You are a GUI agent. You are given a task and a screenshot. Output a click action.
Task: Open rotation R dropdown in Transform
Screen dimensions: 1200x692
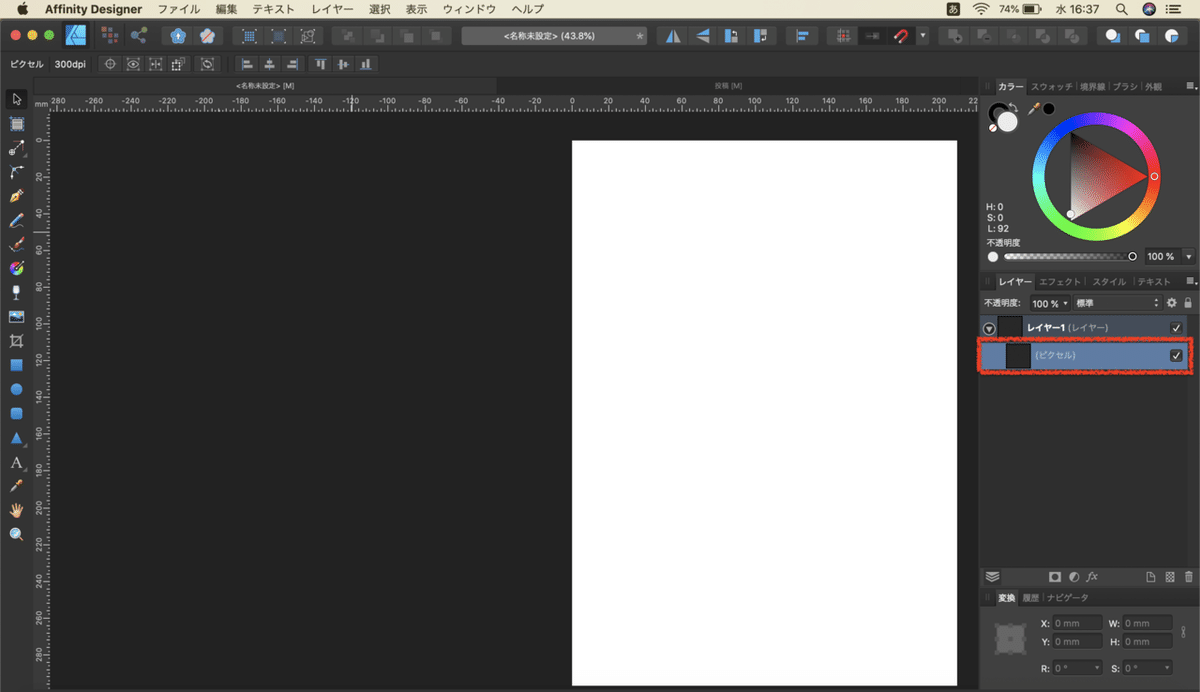[1097, 668]
